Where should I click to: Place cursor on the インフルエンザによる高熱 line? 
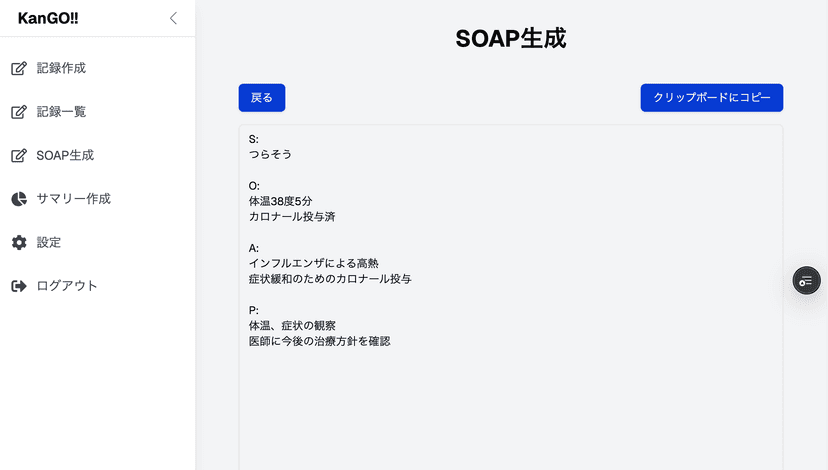tap(313, 263)
